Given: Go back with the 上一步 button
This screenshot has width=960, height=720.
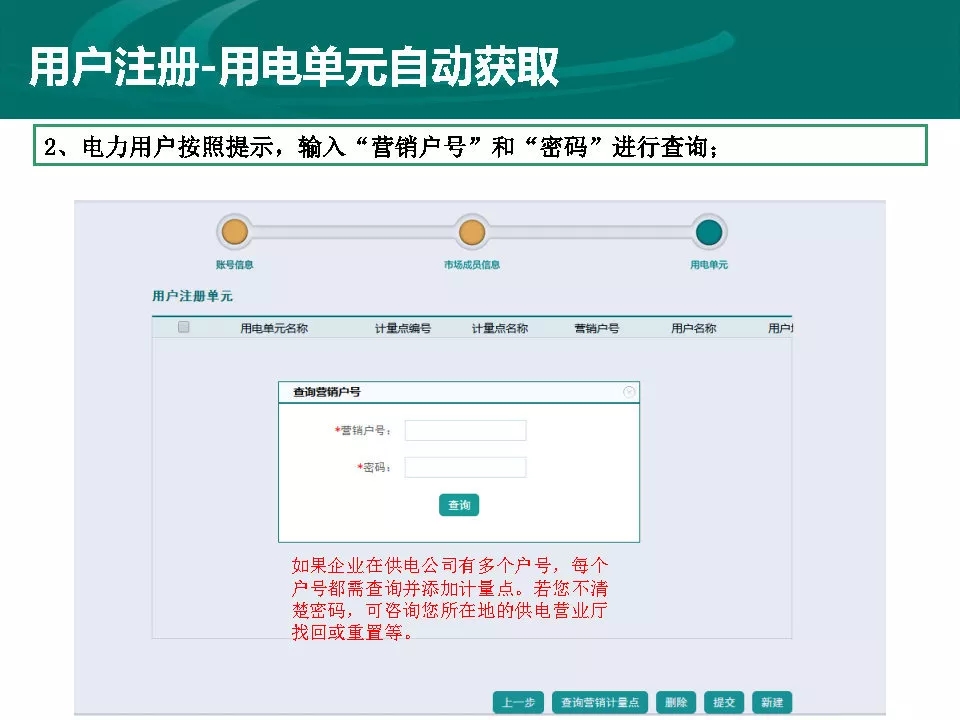Looking at the screenshot, I should tap(518, 702).
